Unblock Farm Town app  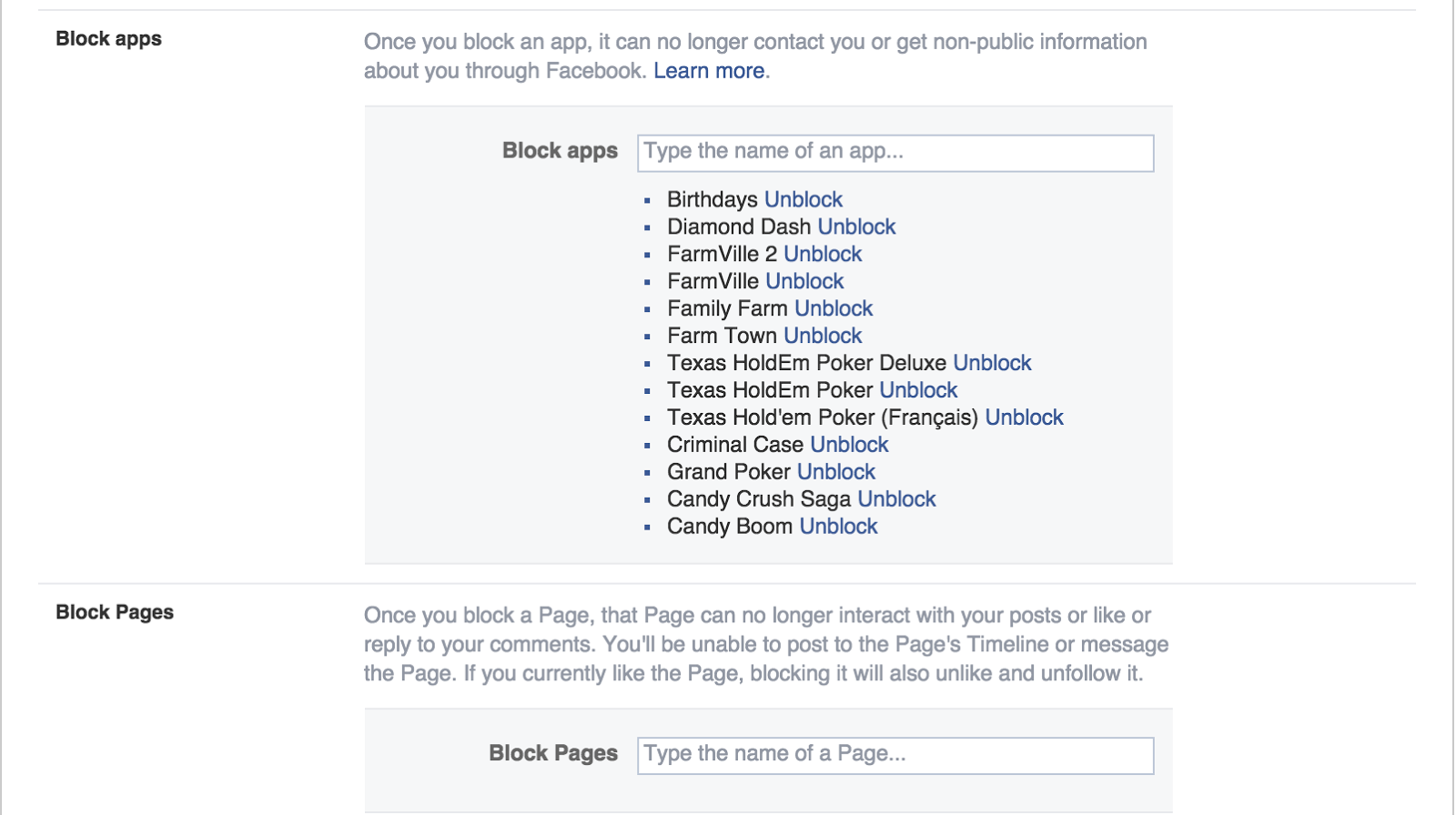click(823, 336)
